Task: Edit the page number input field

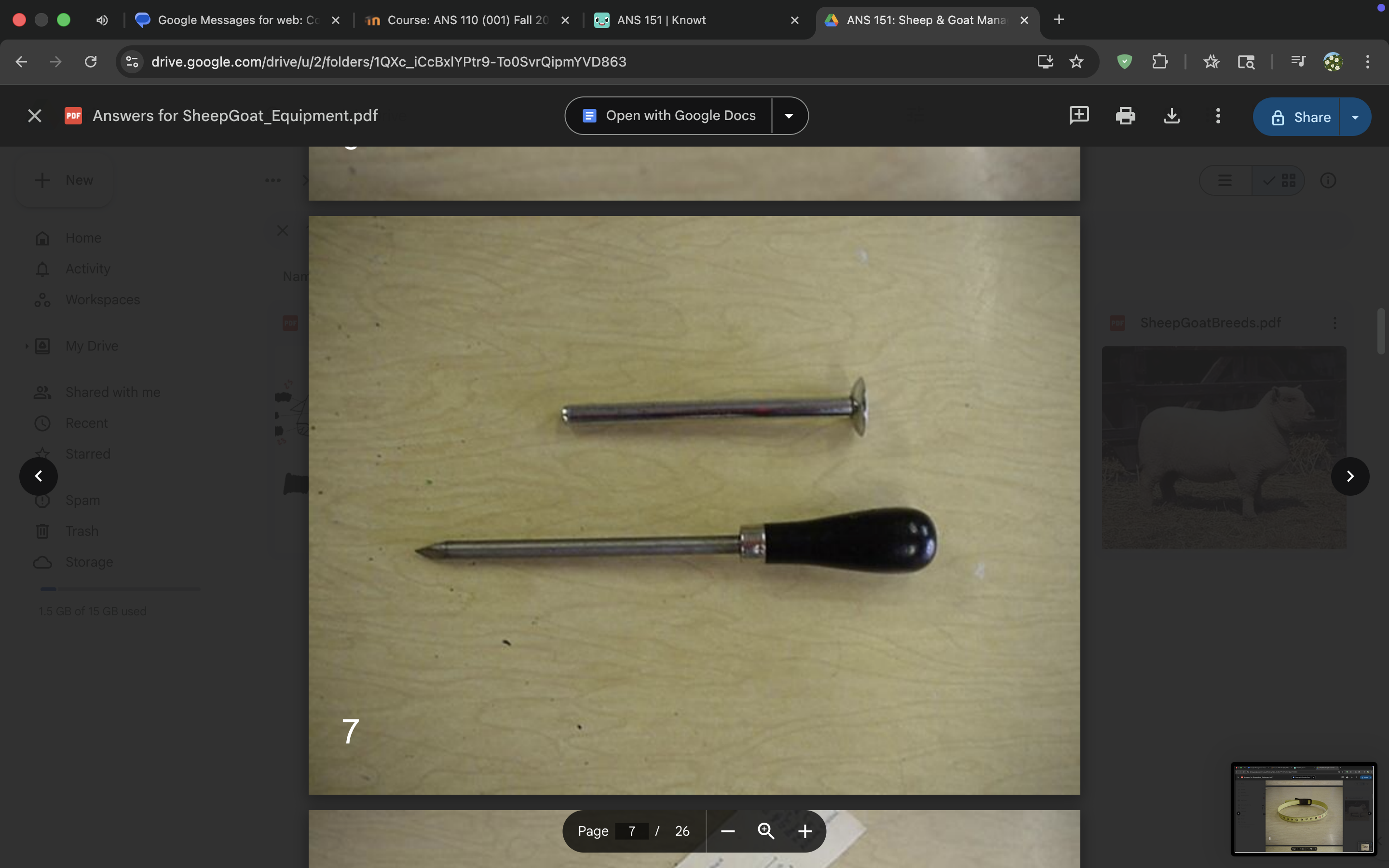Action: tap(632, 831)
